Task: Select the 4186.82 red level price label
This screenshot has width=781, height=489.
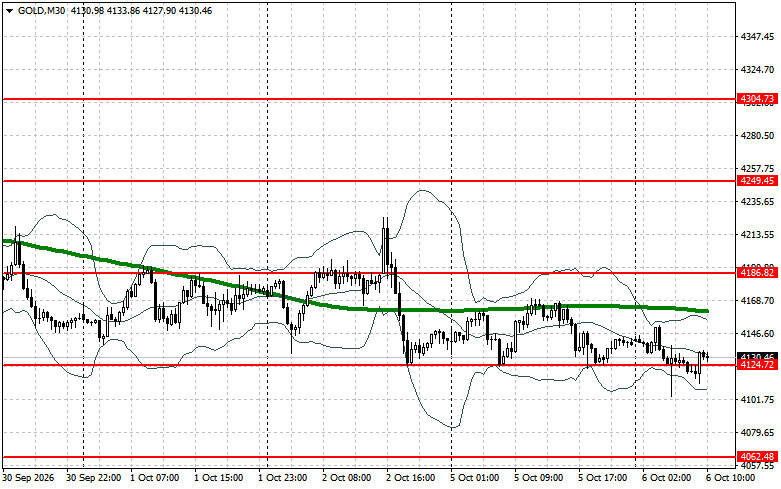Action: (x=757, y=272)
